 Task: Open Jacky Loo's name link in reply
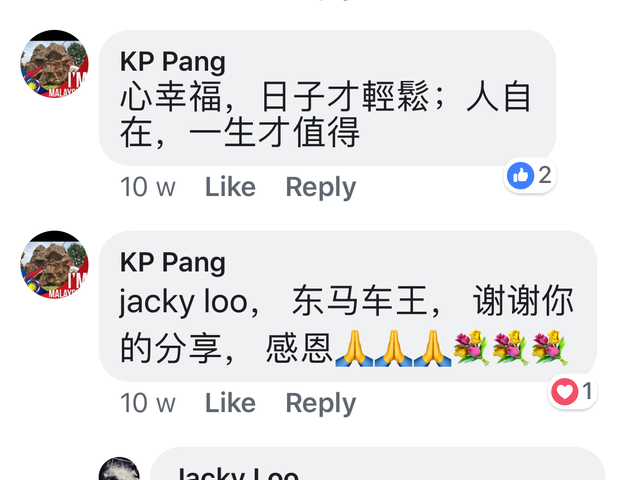(x=238, y=473)
